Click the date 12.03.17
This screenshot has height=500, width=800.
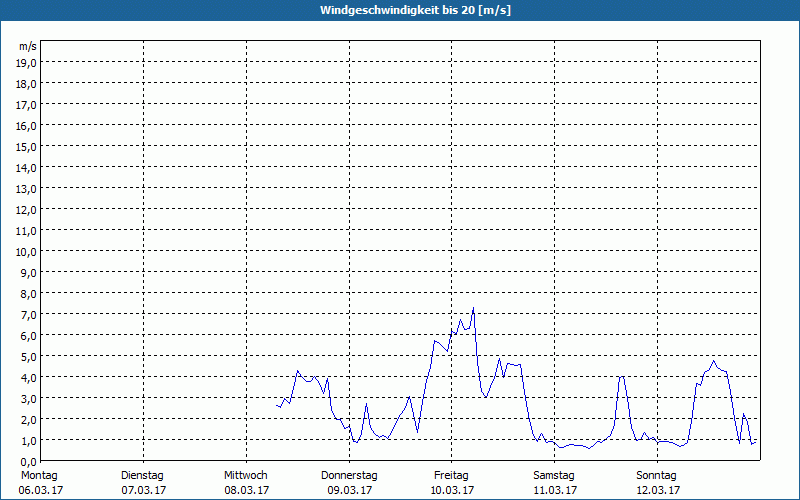658,490
